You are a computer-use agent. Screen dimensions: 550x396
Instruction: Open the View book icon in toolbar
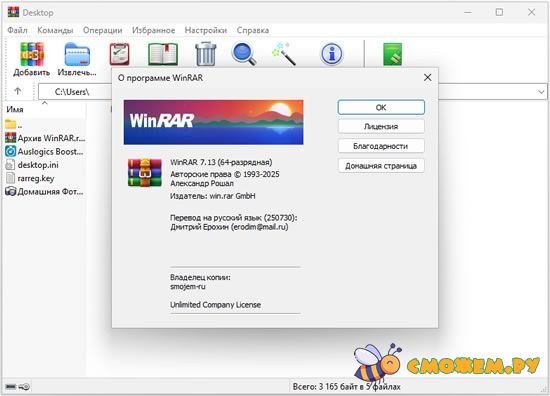pyautogui.click(x=163, y=54)
